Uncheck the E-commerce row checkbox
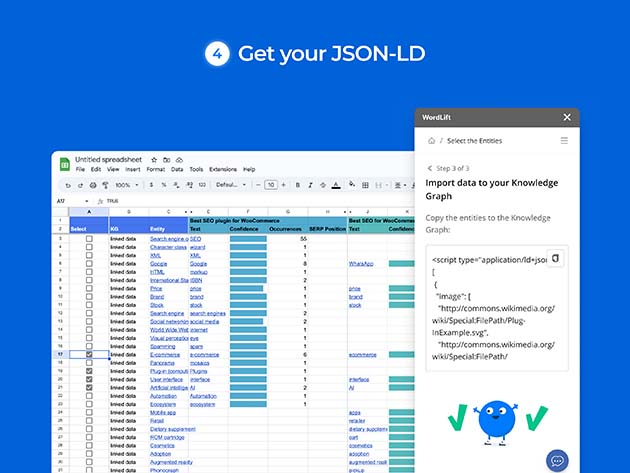630x473 pixels. [x=89, y=354]
